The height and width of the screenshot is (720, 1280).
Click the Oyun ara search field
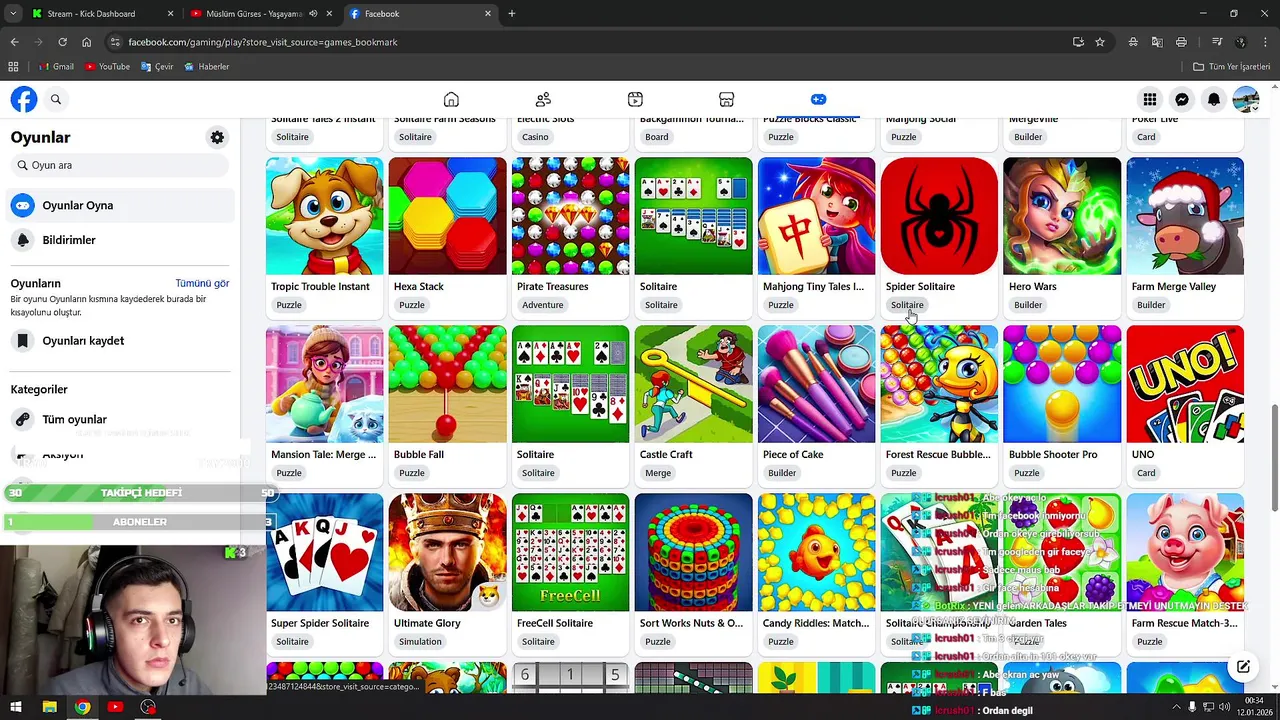pos(120,165)
